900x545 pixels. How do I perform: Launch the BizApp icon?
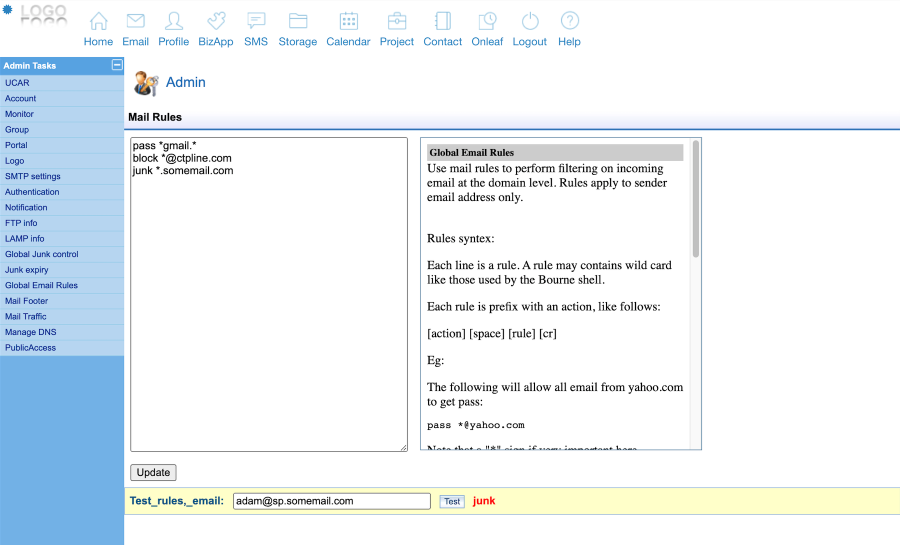[x=216, y=21]
